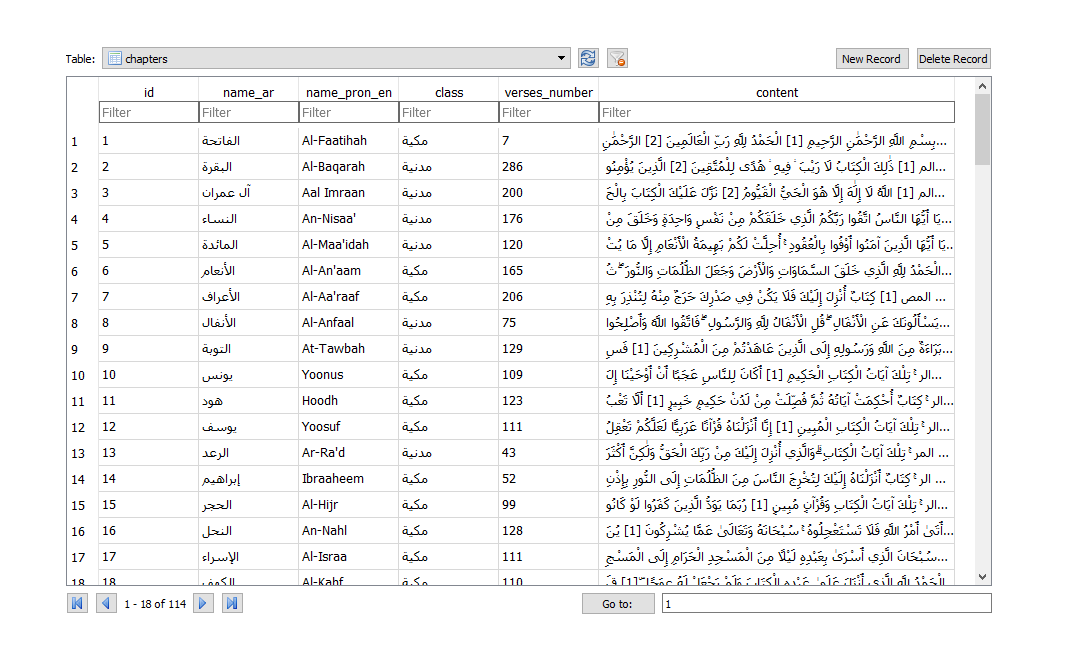
Task: Click the Filter box under the id column
Action: (x=148, y=112)
